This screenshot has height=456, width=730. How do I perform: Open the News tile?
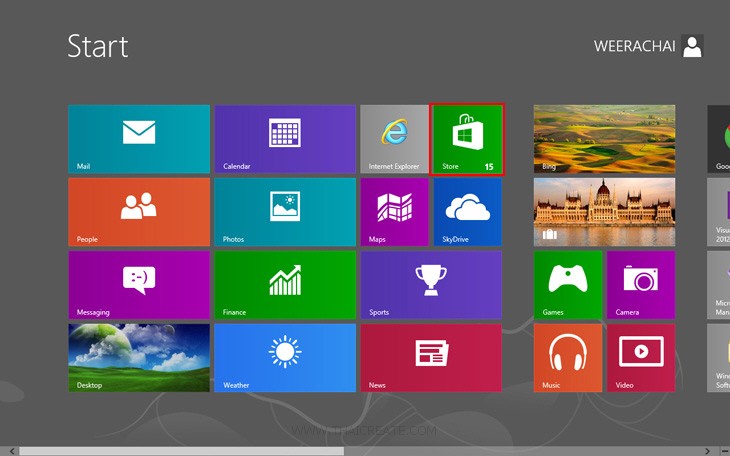click(x=431, y=358)
